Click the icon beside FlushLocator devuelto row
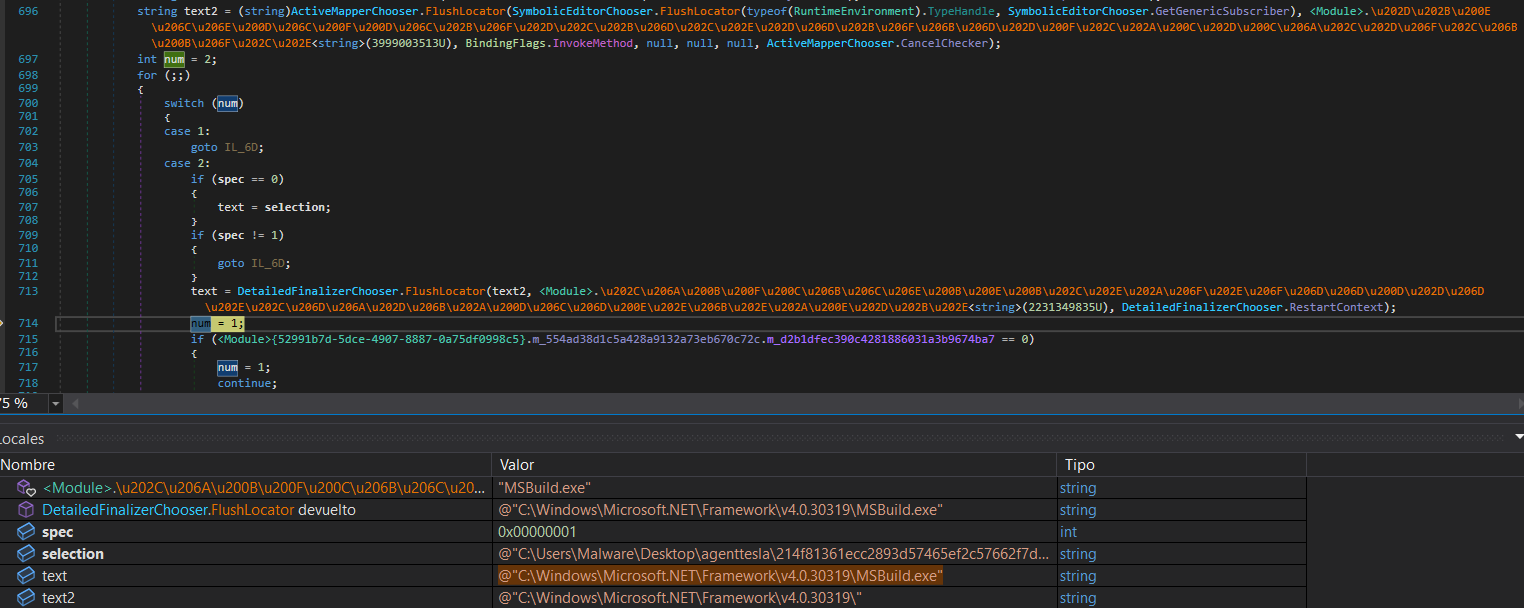The height and width of the screenshot is (608, 1524). [x=26, y=510]
